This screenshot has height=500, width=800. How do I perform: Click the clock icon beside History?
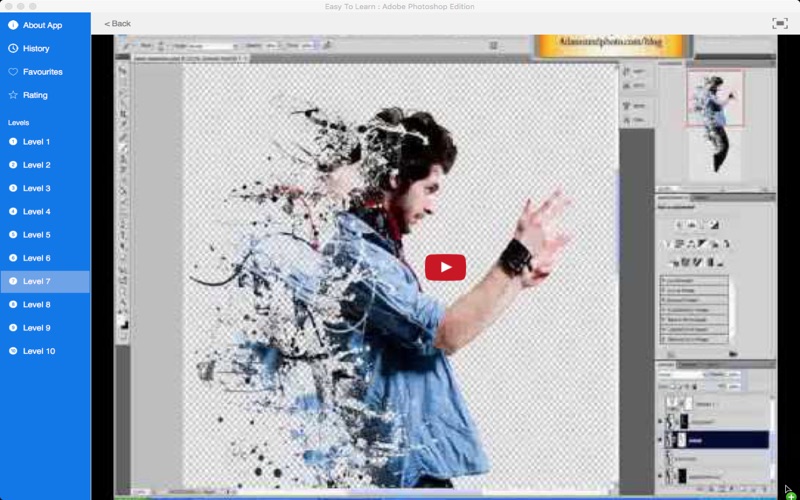pos(13,48)
